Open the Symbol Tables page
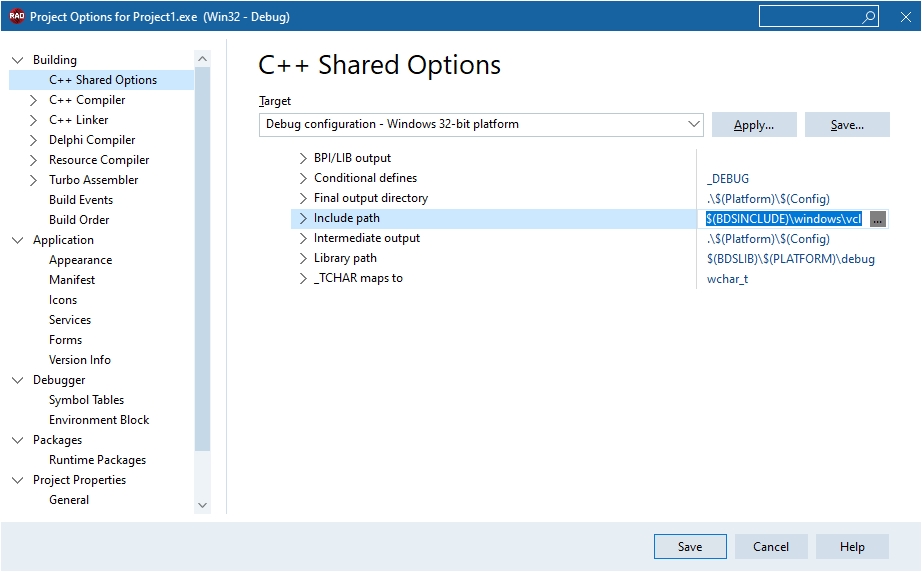 (86, 400)
